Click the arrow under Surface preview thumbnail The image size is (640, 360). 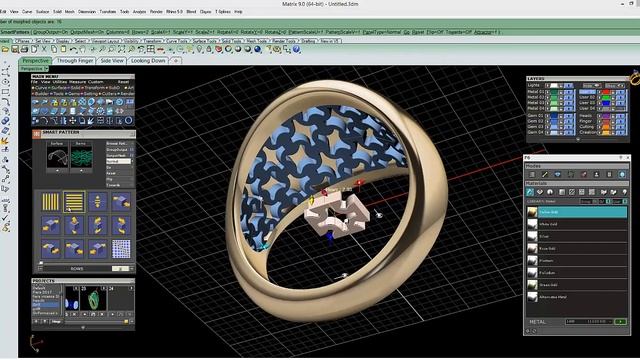(x=57, y=170)
